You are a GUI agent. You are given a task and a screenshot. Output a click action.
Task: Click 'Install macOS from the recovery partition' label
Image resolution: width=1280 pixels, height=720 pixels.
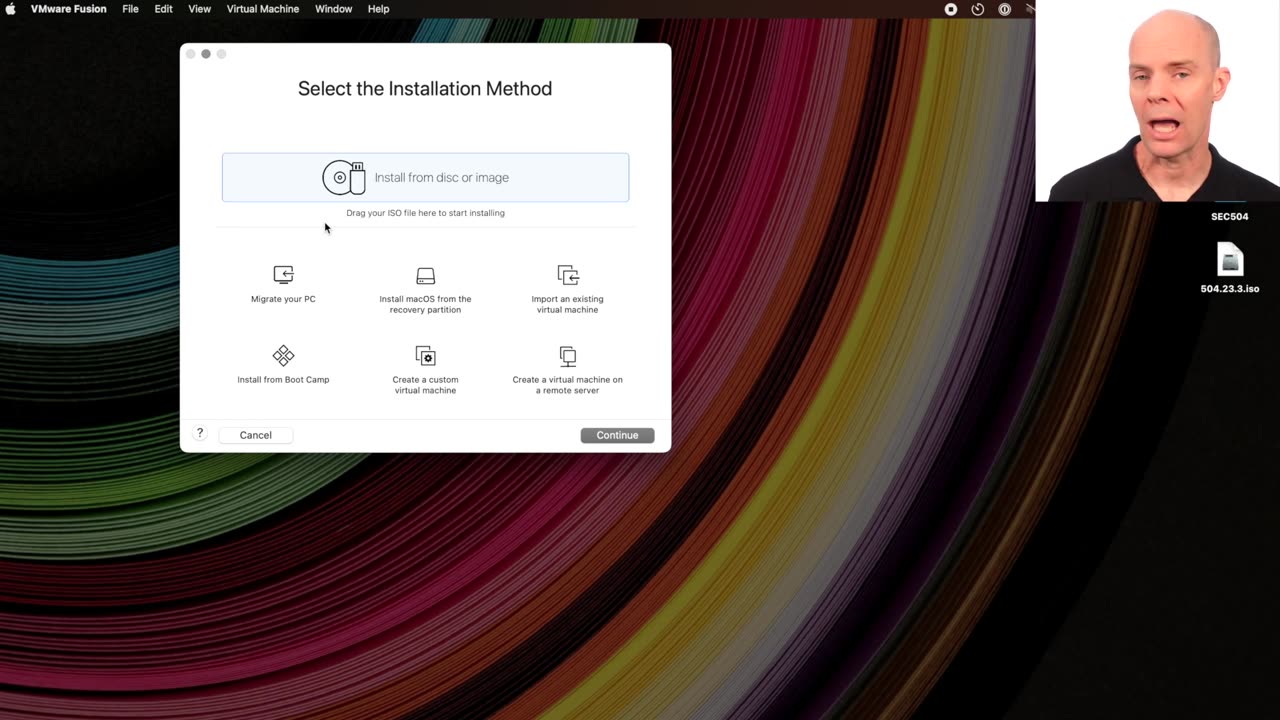click(x=425, y=304)
